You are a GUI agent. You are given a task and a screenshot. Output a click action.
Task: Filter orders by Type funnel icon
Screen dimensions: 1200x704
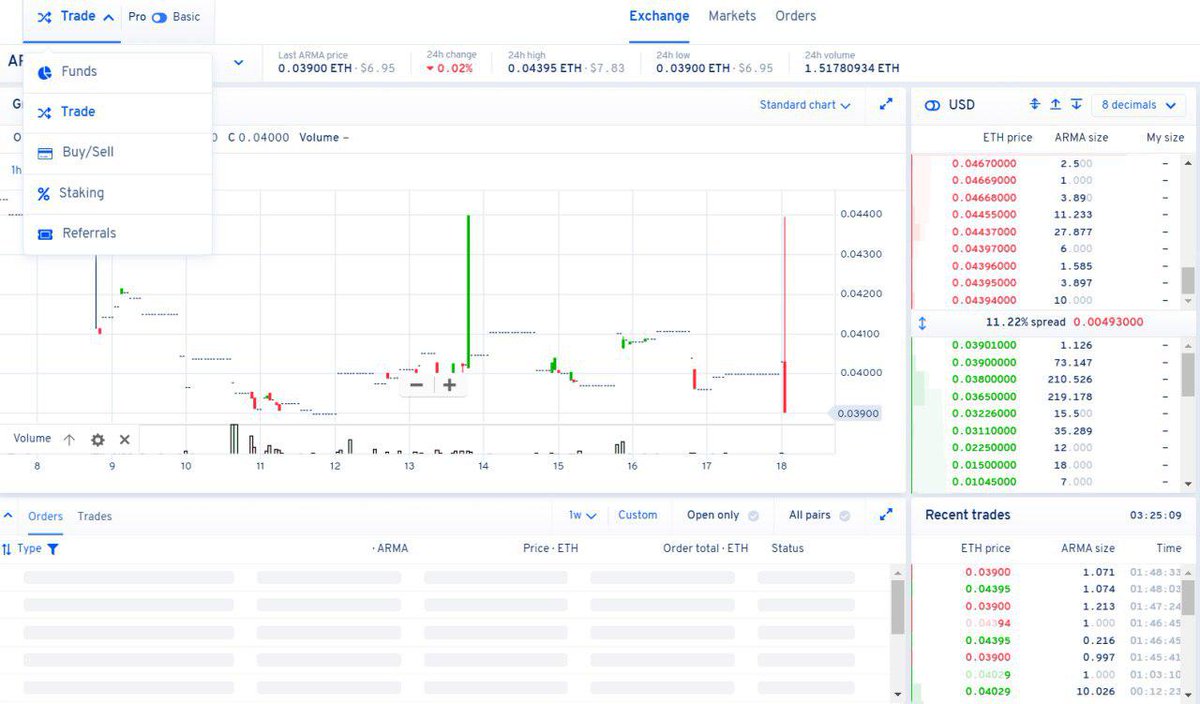point(53,548)
